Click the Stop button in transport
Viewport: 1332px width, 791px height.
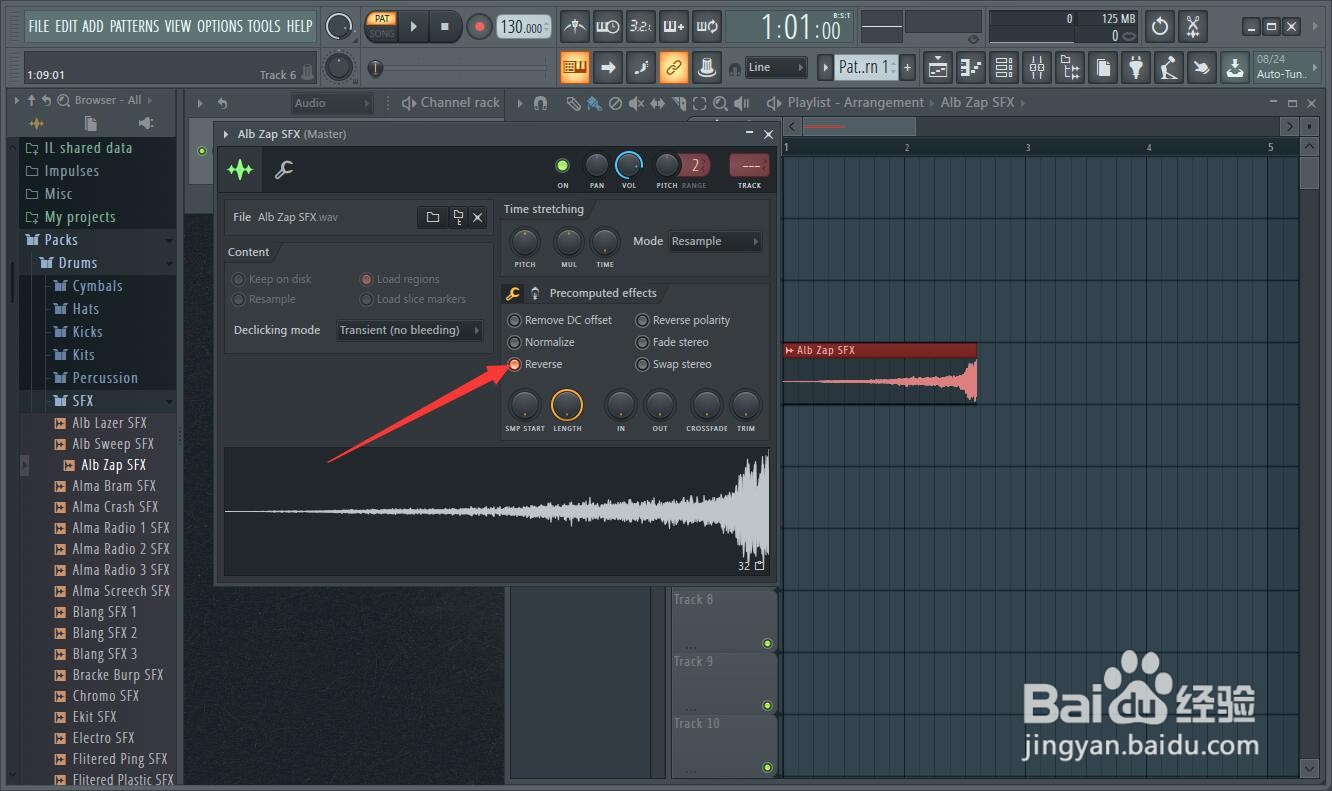pyautogui.click(x=445, y=27)
